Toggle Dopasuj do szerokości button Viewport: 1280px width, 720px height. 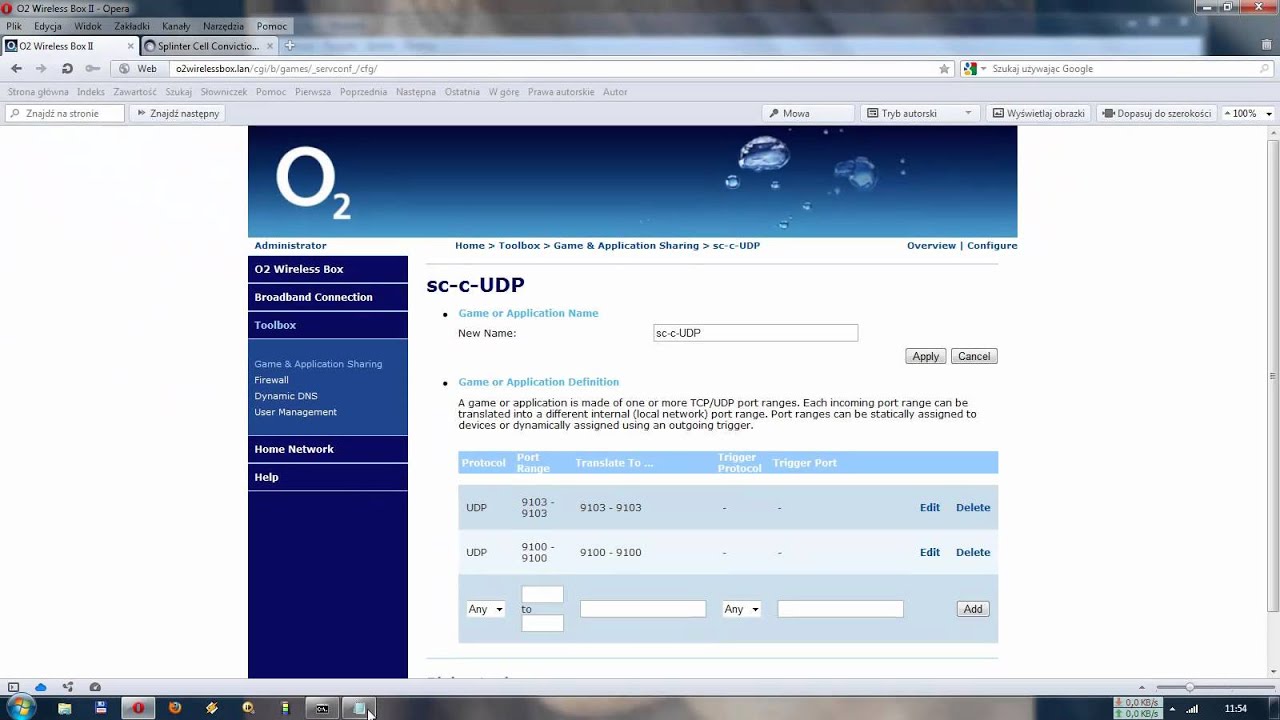tap(1157, 113)
